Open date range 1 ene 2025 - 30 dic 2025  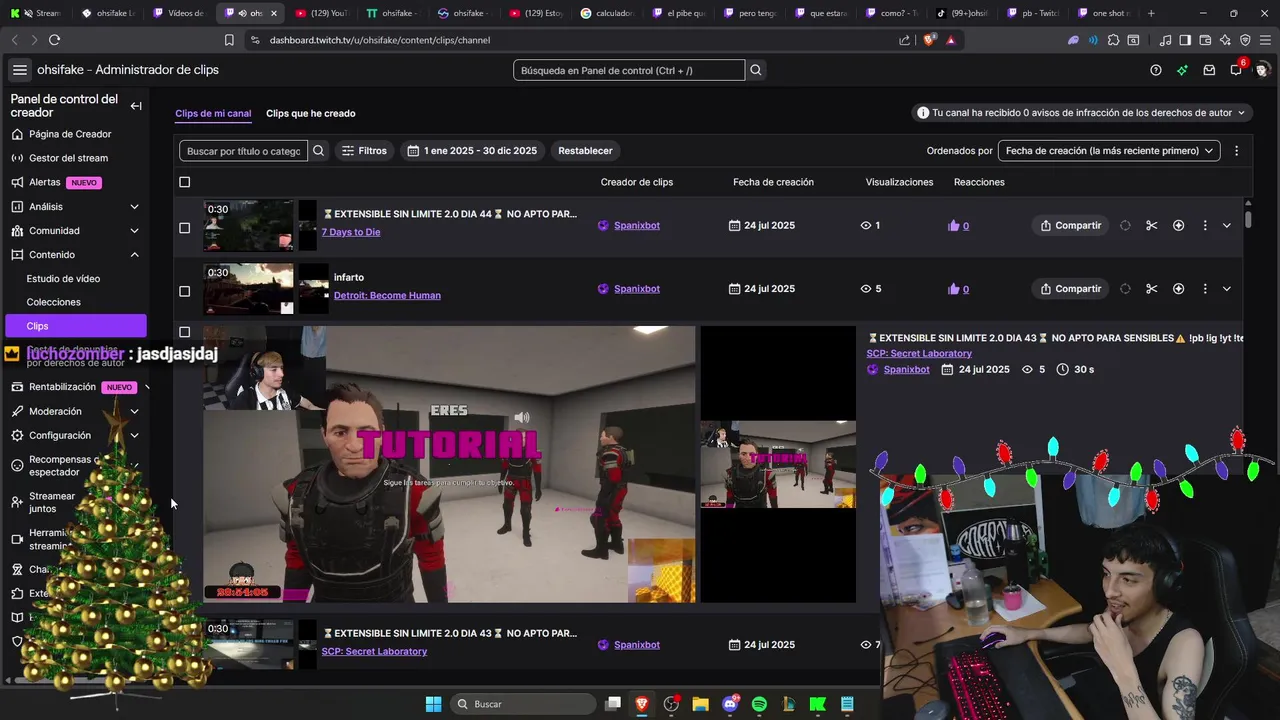click(x=473, y=151)
